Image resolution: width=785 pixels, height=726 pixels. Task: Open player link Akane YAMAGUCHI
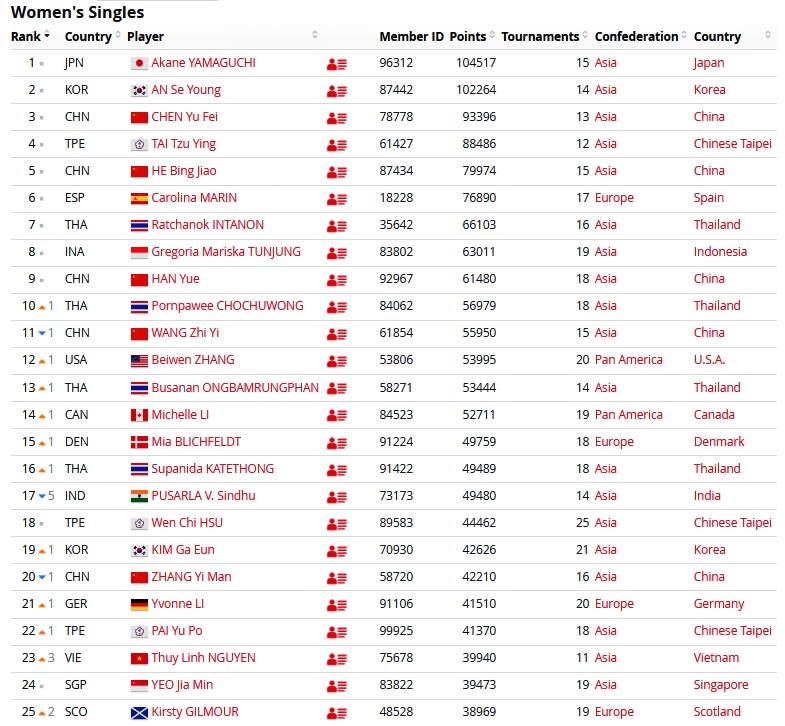pos(203,63)
